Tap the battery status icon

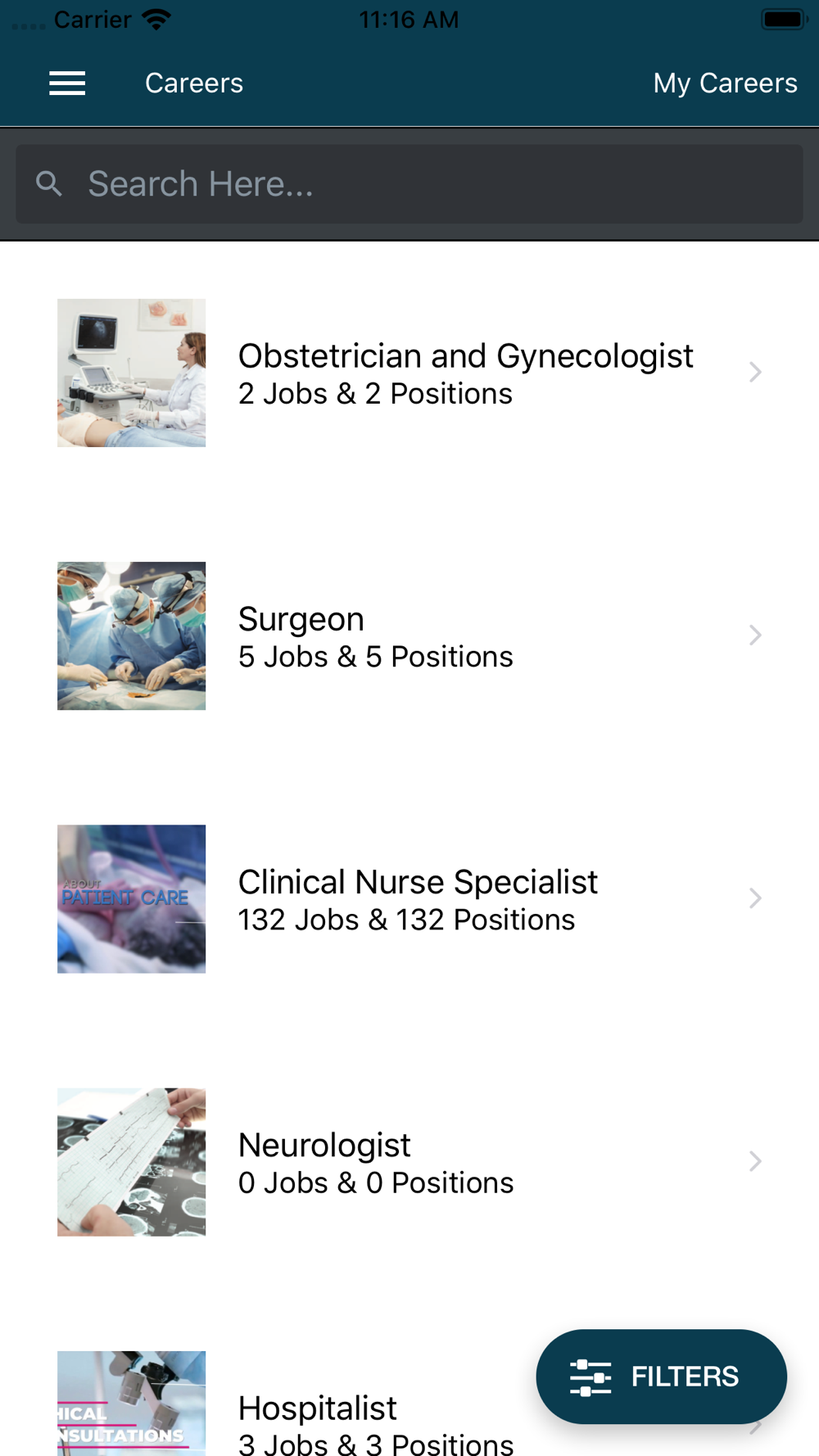(x=783, y=20)
